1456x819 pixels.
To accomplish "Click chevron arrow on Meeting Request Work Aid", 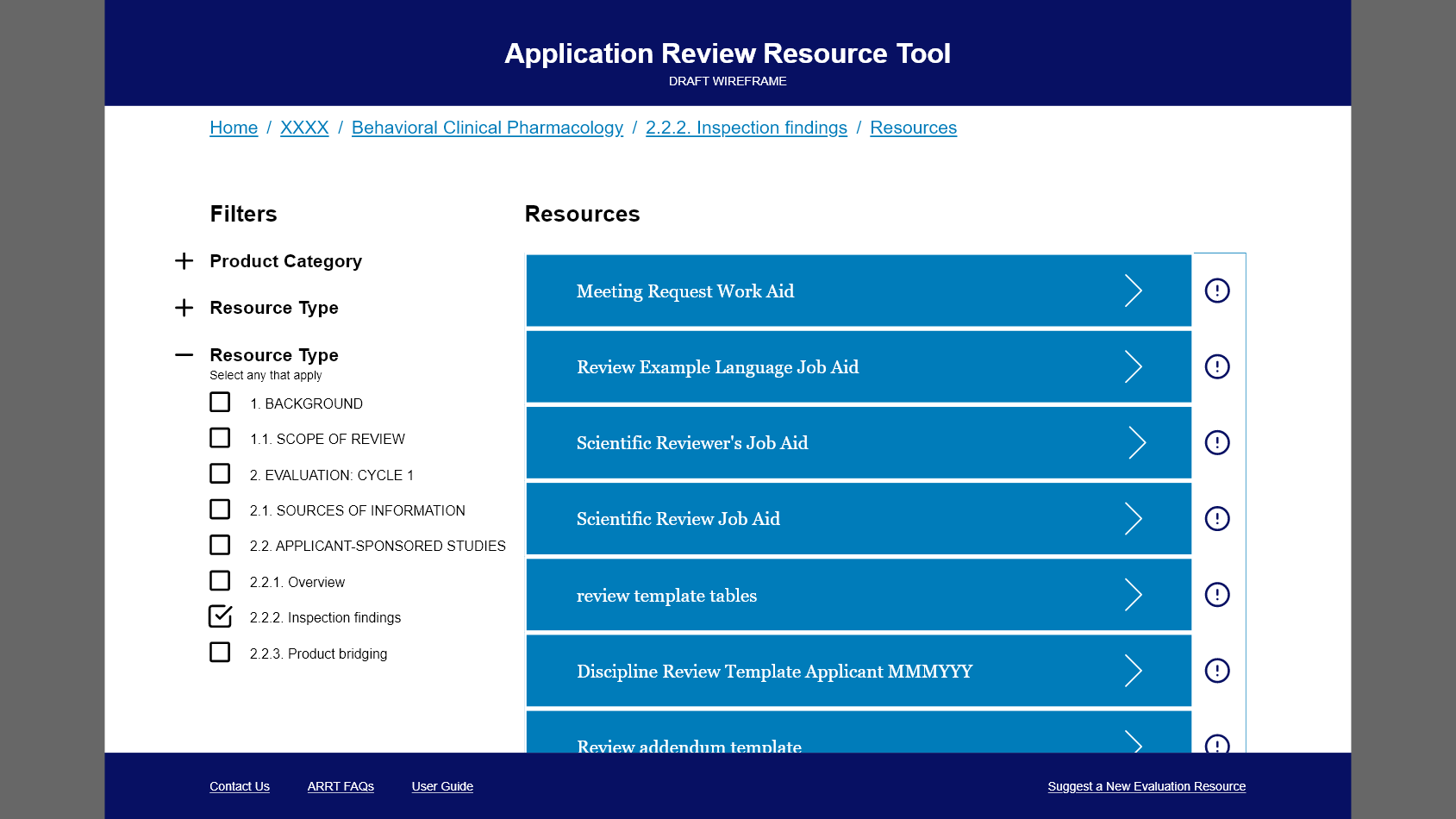I will pyautogui.click(x=1133, y=291).
